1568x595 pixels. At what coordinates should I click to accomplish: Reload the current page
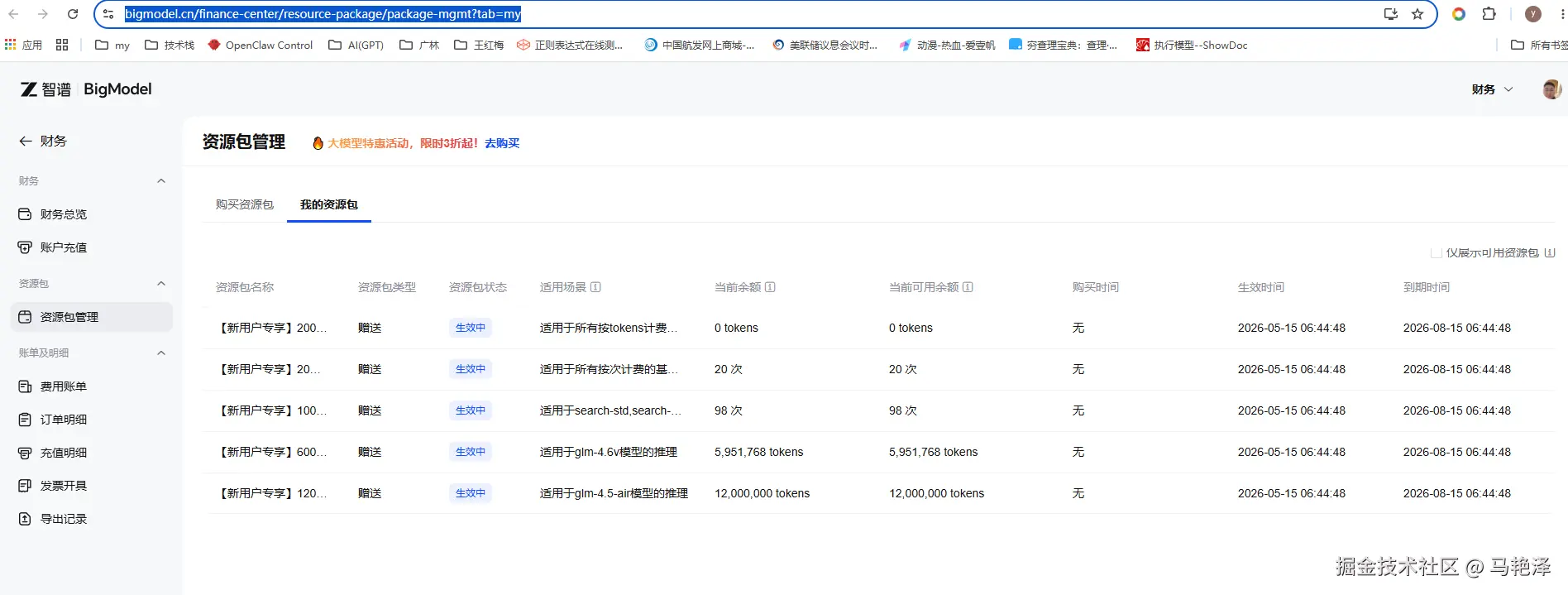pos(73,14)
